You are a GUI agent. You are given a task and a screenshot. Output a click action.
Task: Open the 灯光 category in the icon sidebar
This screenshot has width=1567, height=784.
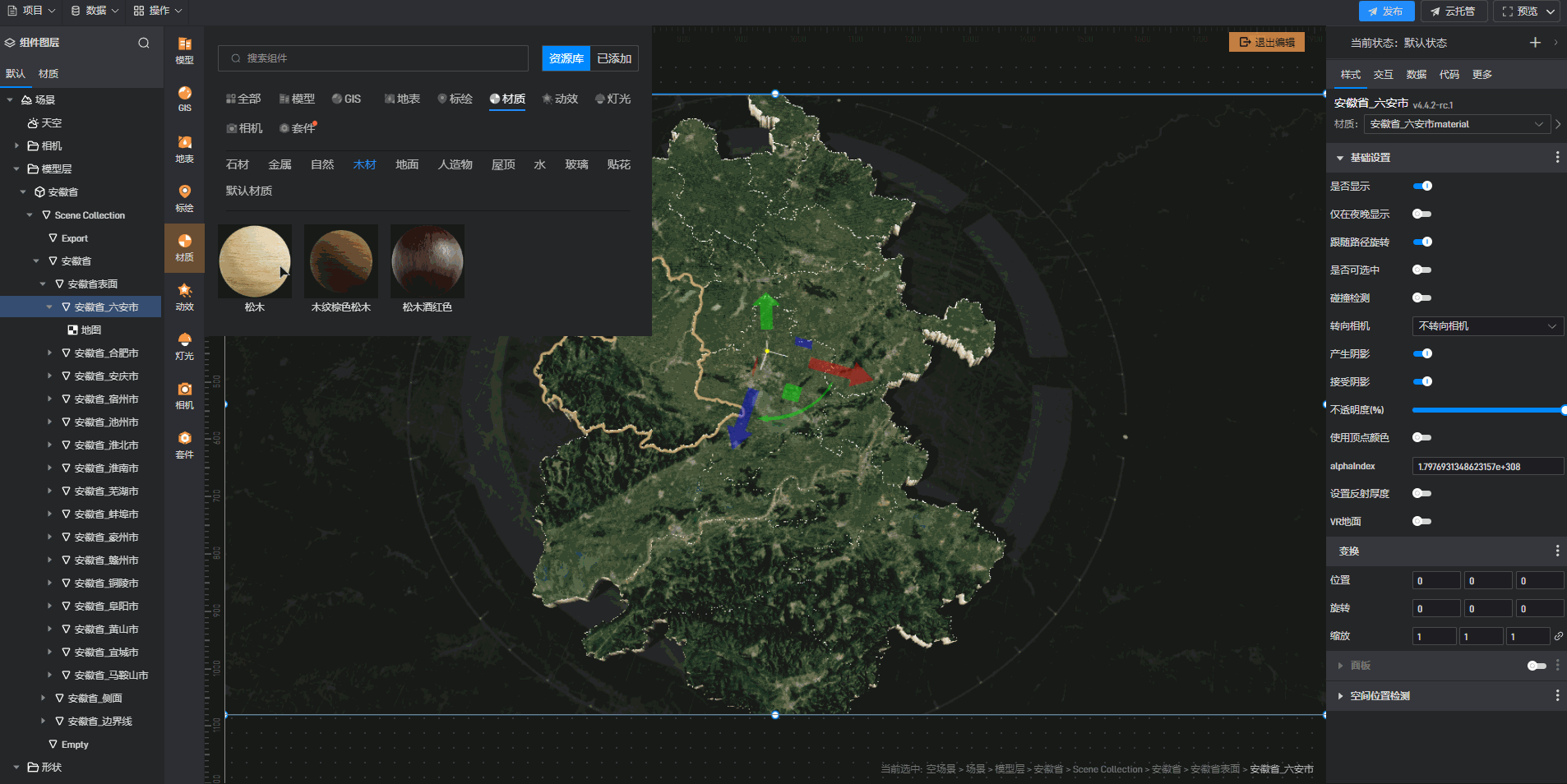pos(184,346)
